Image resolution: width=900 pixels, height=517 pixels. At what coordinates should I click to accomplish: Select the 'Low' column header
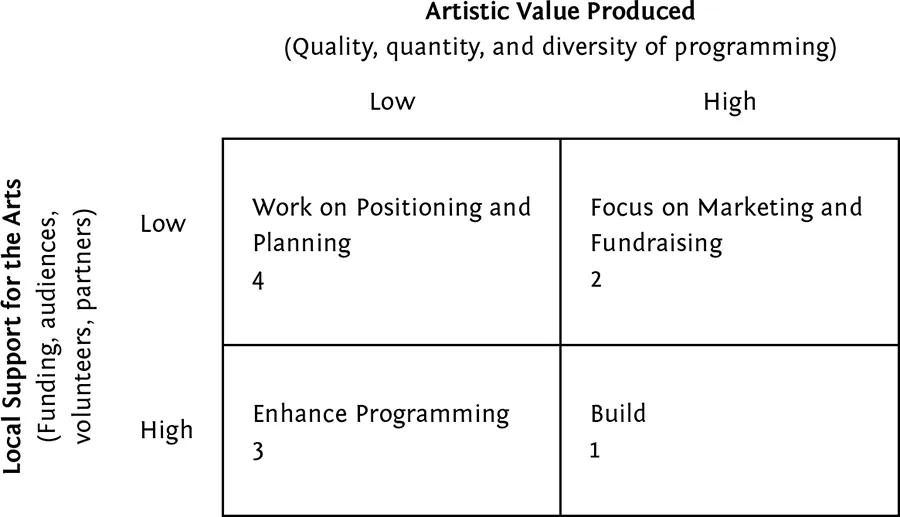[x=392, y=101]
